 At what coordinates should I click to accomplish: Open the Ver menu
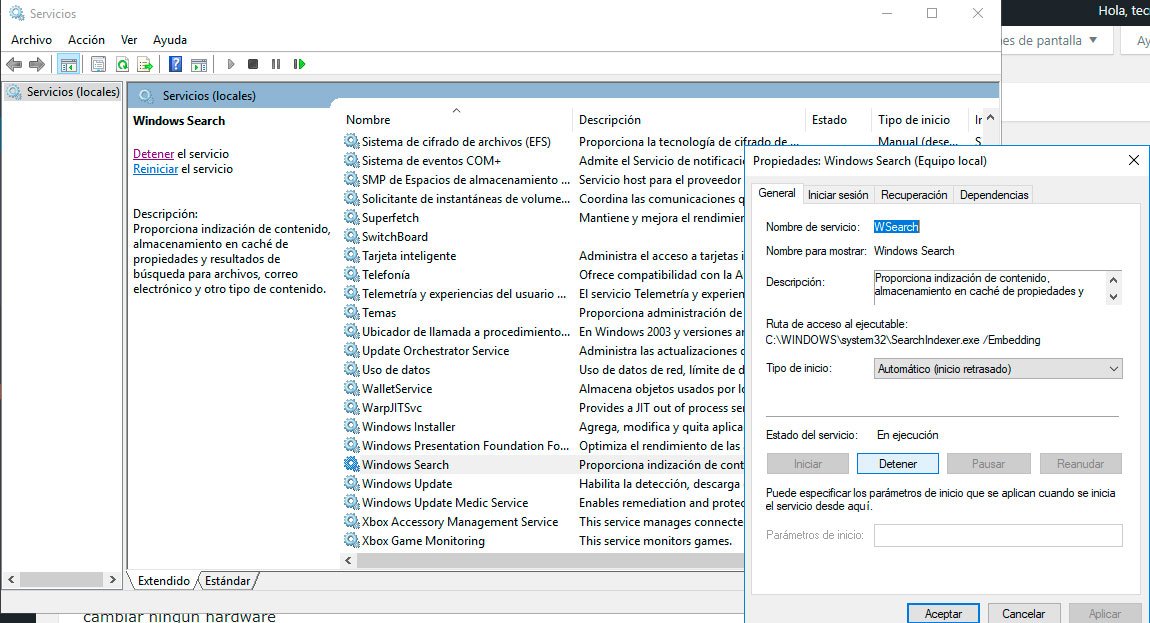(129, 40)
